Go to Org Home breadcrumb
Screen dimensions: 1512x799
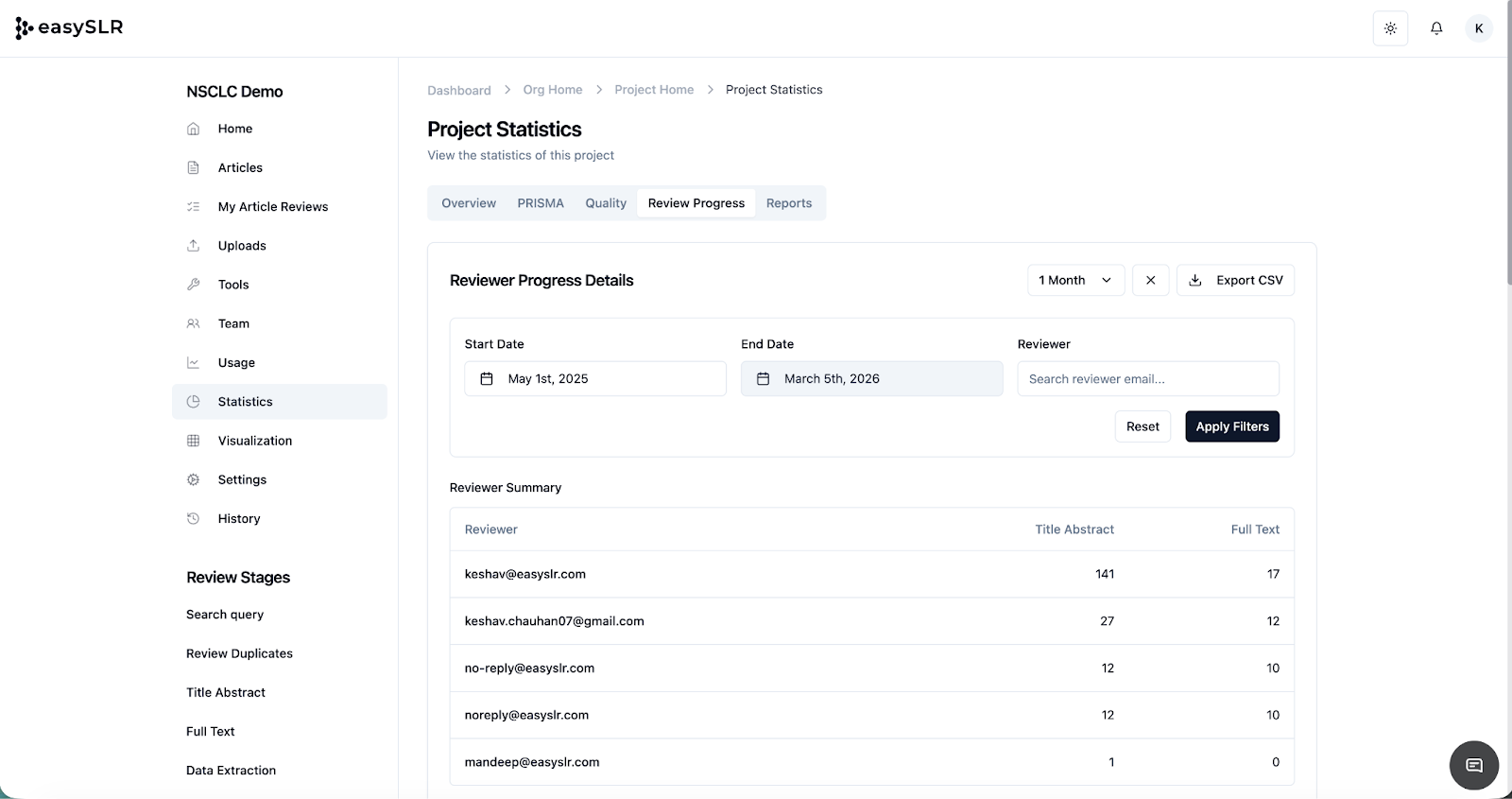[x=552, y=90]
